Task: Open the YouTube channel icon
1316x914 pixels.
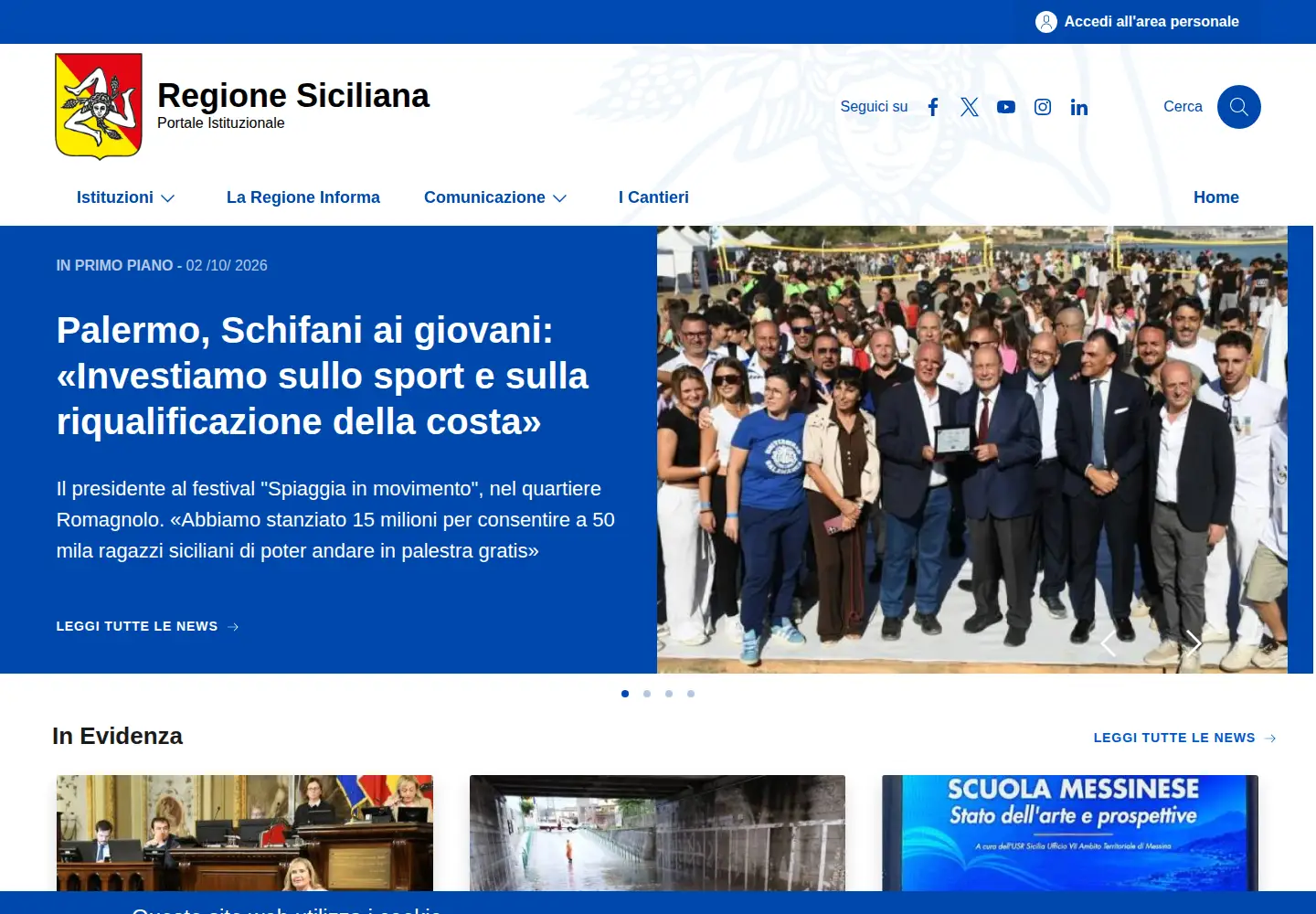Action: (1006, 107)
